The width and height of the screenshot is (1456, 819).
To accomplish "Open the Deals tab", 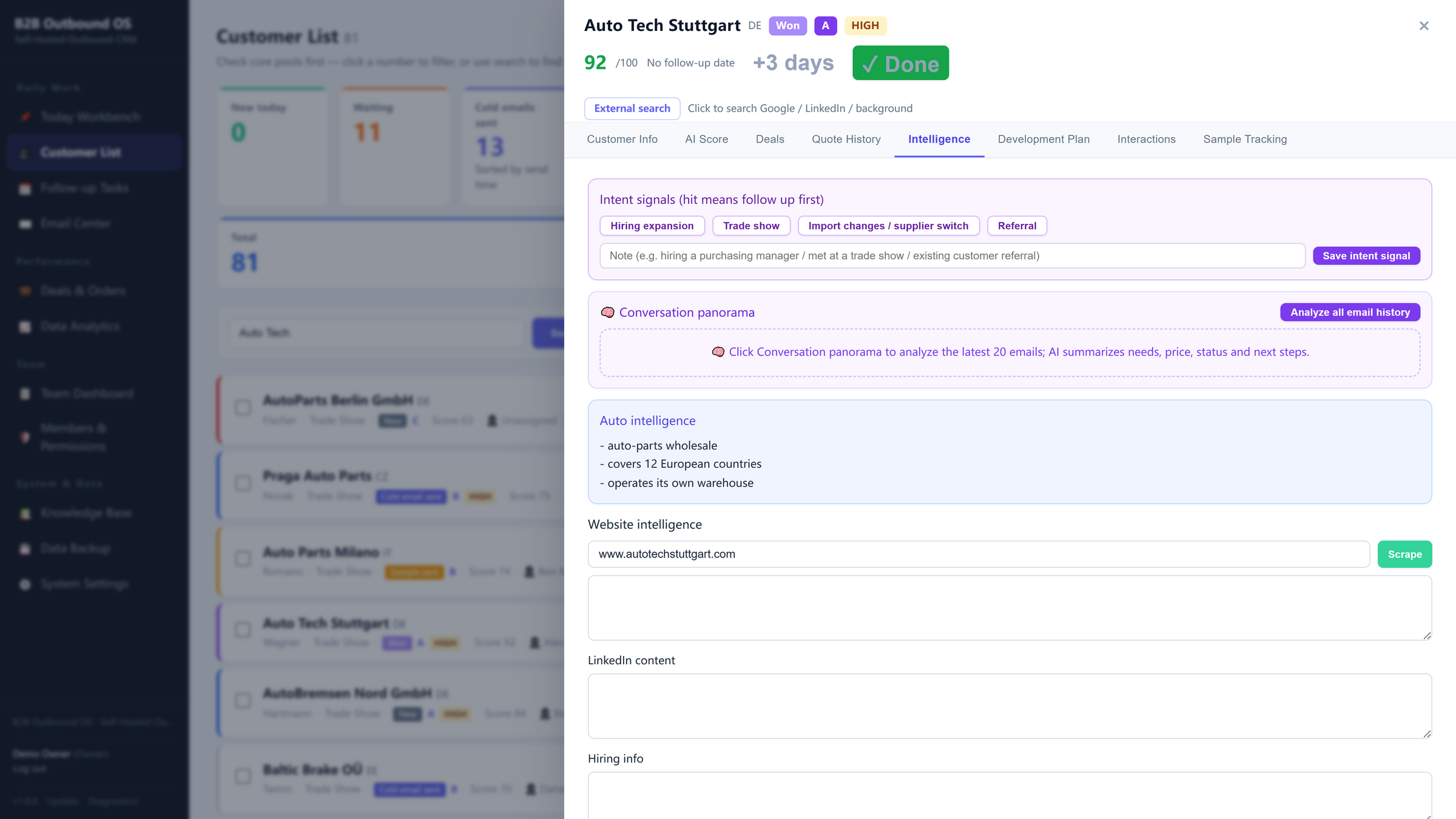I will (770, 139).
